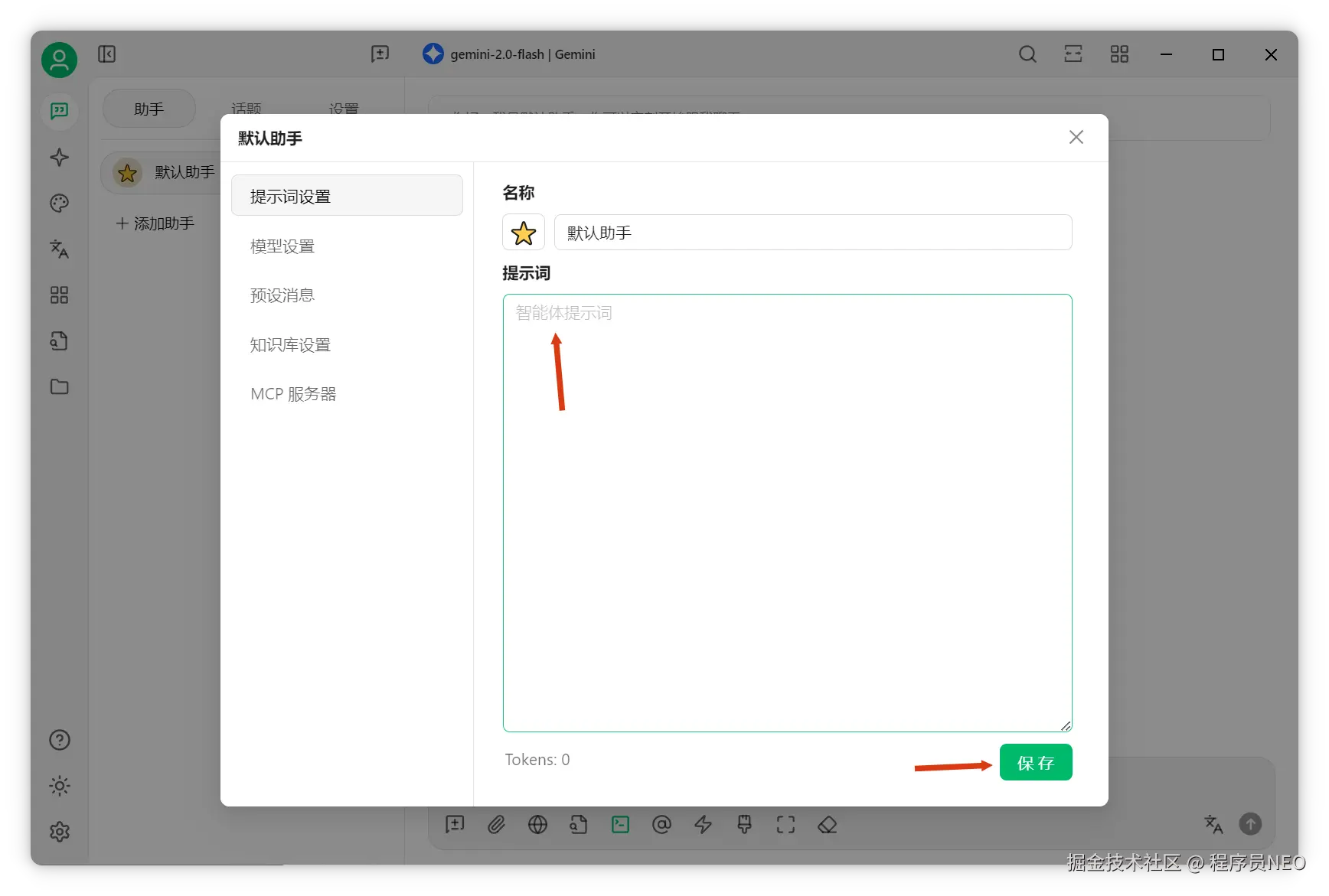Click the 名称 input field with 默认助手
1329x896 pixels.
point(813,233)
